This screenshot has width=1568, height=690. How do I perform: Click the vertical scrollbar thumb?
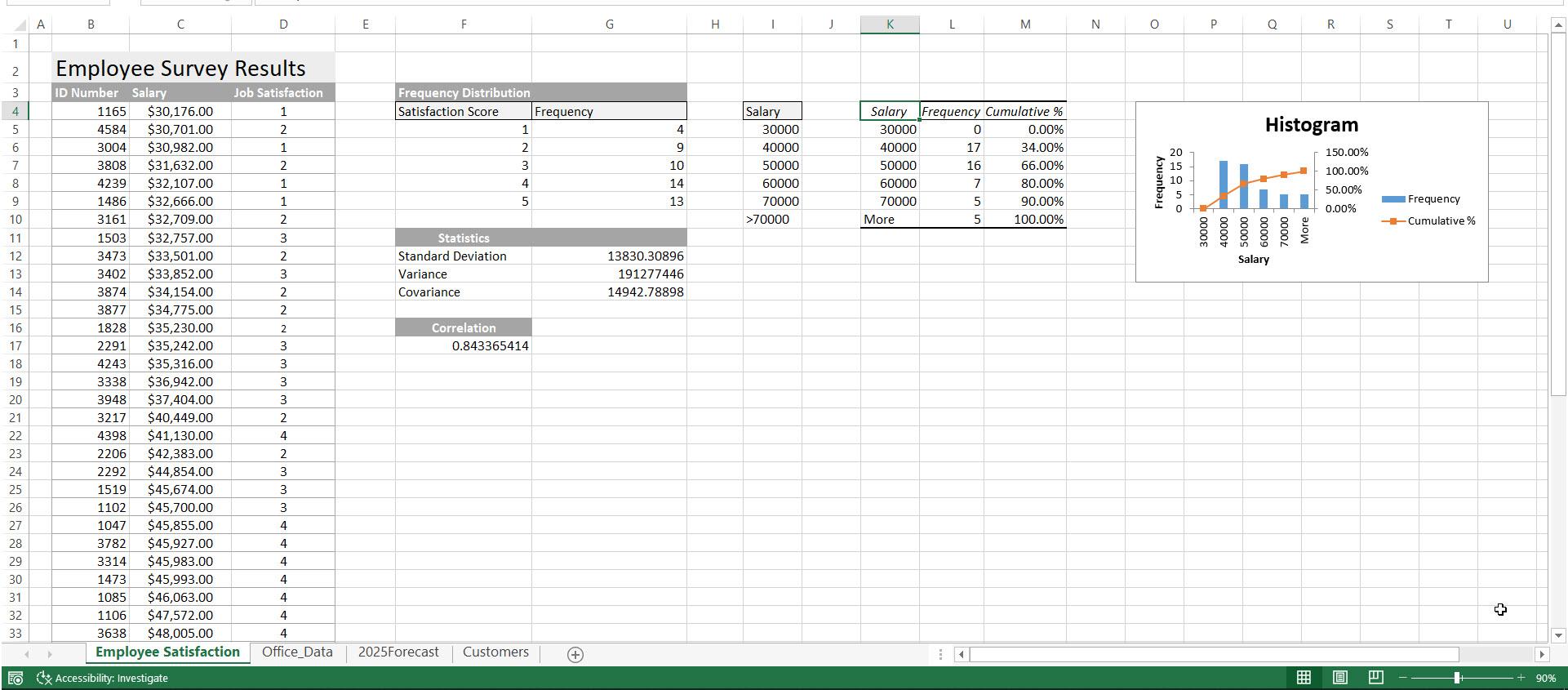pos(1558,215)
